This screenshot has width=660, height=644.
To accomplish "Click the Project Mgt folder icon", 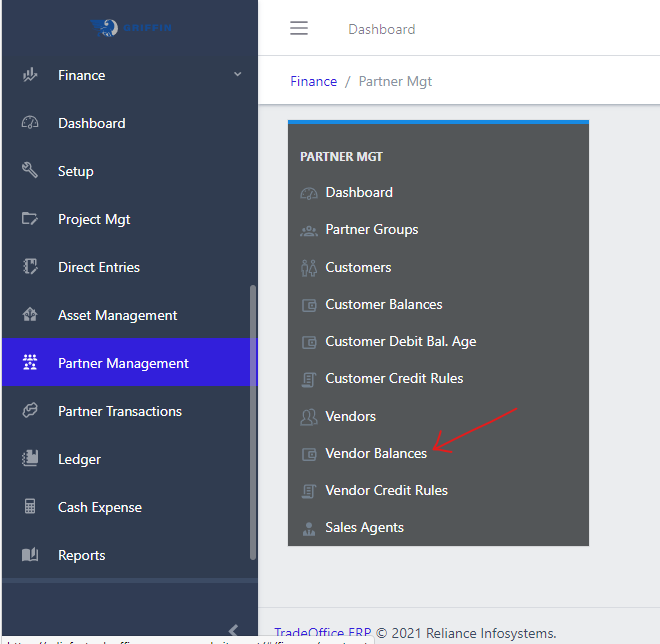I will [30, 219].
